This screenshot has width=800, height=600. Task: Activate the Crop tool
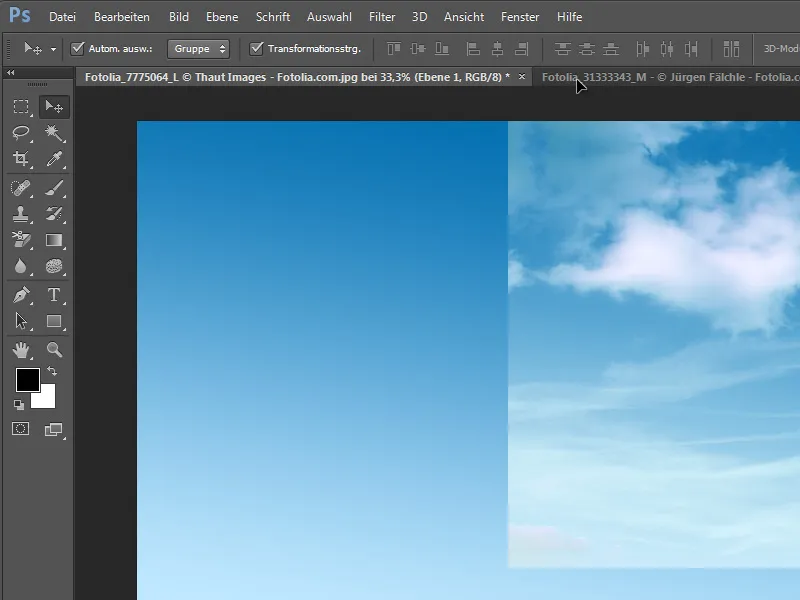(x=21, y=159)
